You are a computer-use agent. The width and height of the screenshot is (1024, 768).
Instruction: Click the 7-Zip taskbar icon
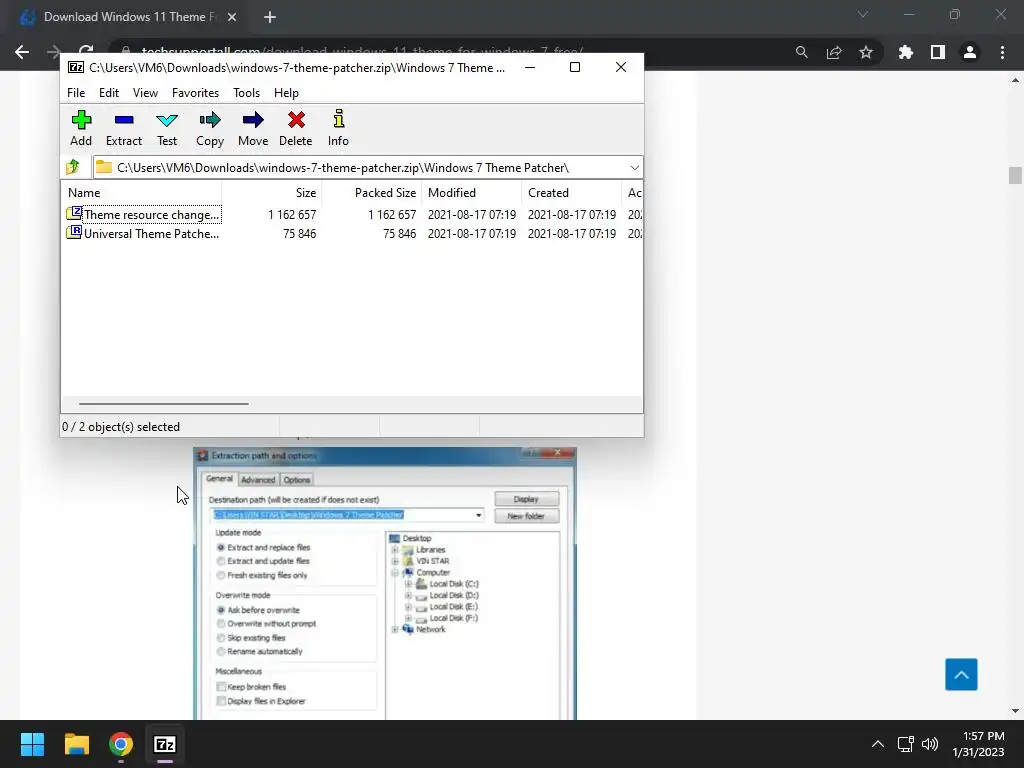(165, 744)
